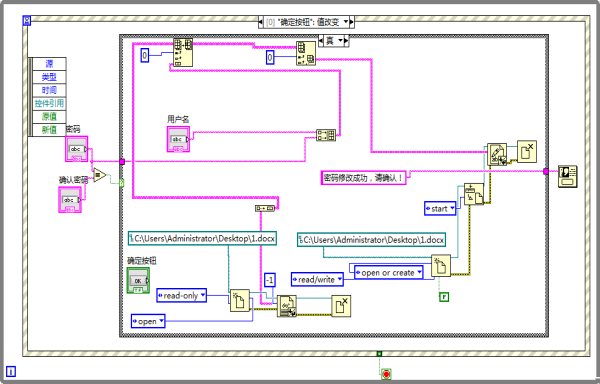Click the 新值 event data node
This screenshot has height=384, width=600.
(49, 130)
